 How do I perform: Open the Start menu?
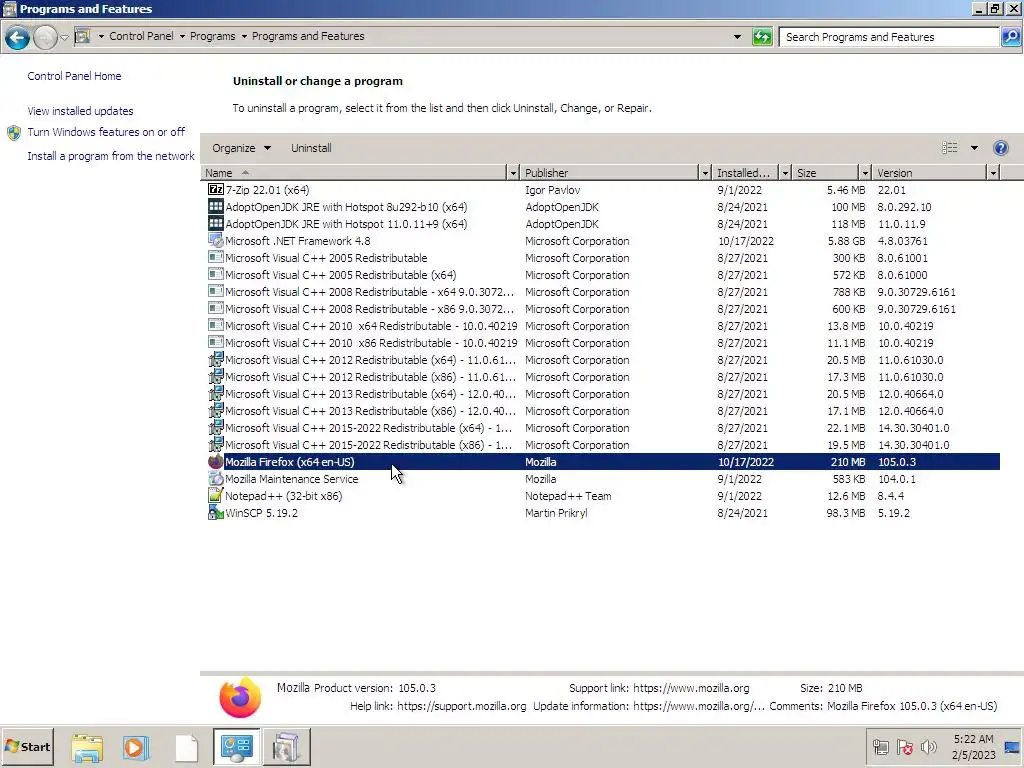click(x=27, y=746)
